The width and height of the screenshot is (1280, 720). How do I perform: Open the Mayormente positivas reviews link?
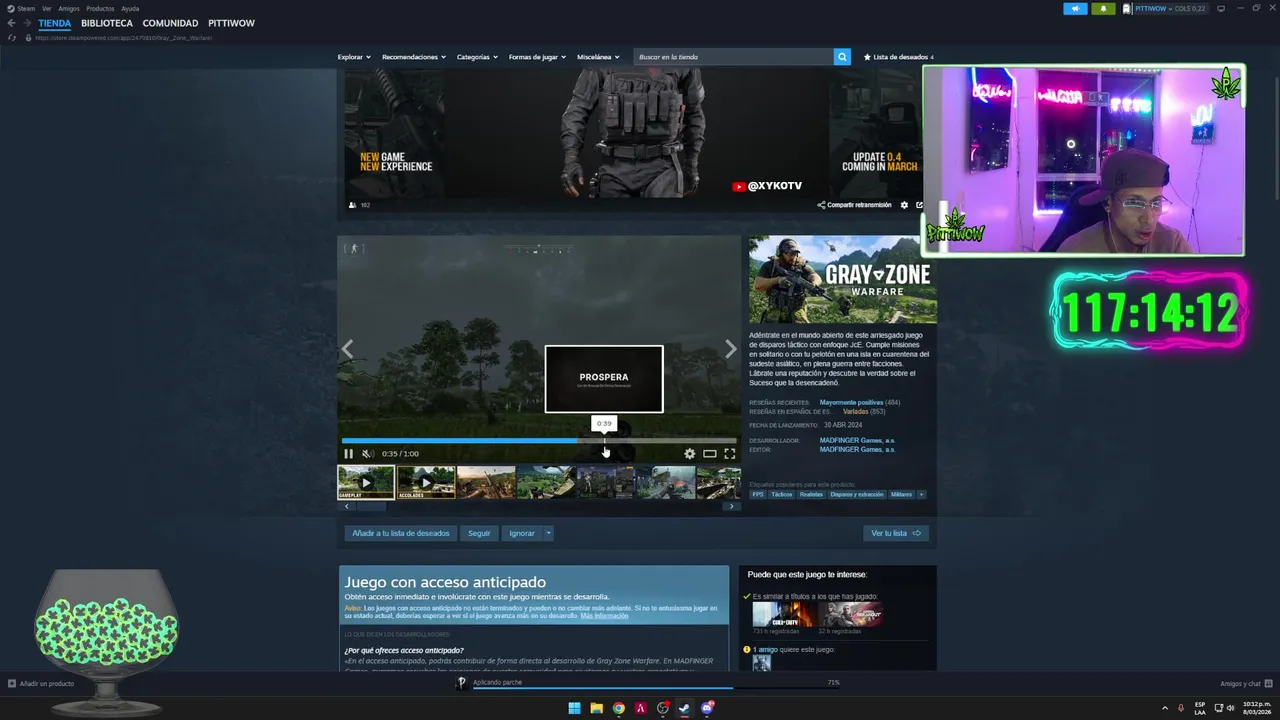[851, 402]
